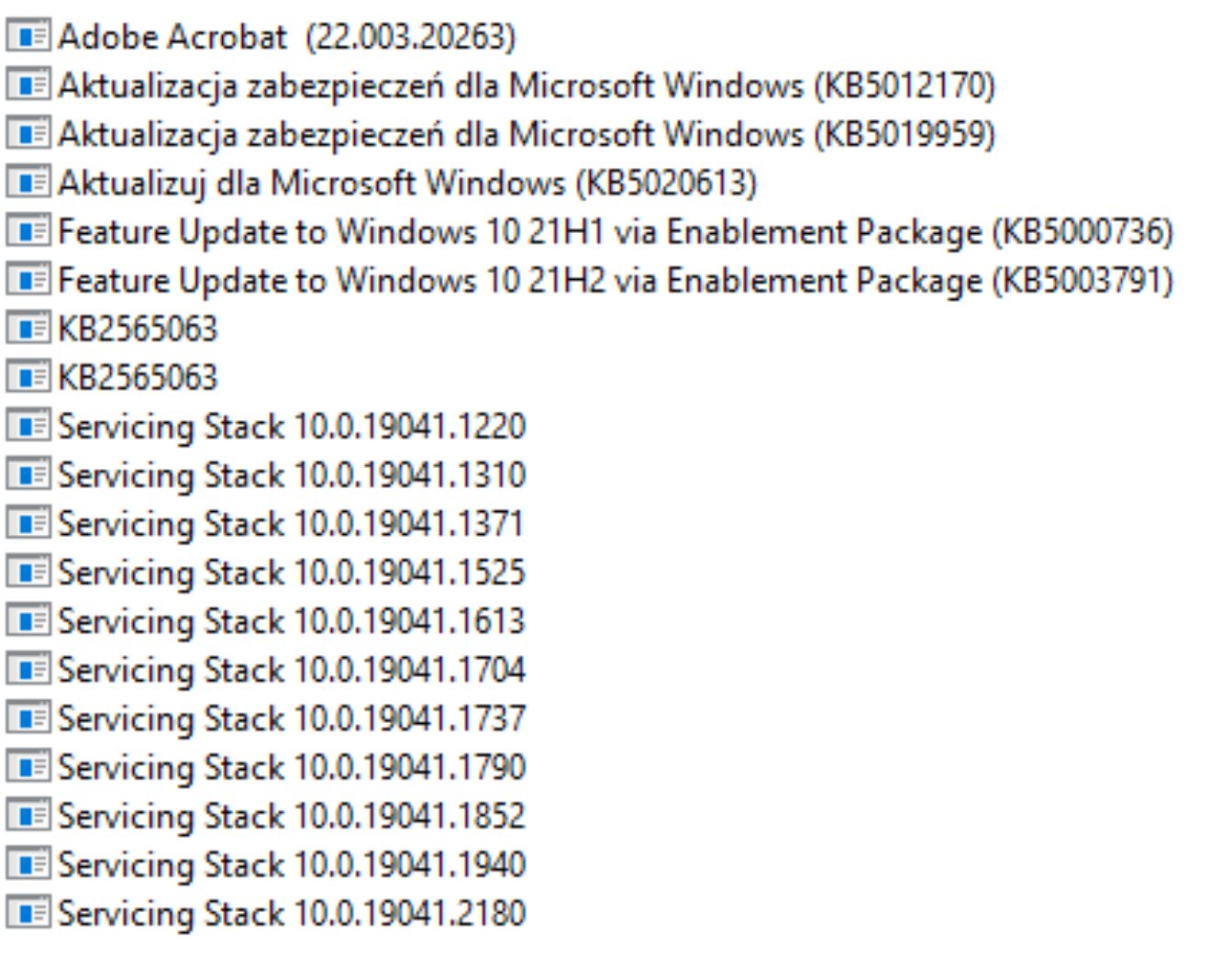The width and height of the screenshot is (1232, 957).
Task: Select Servicing Stack 10.0.19041.1525
Action: tap(266, 573)
